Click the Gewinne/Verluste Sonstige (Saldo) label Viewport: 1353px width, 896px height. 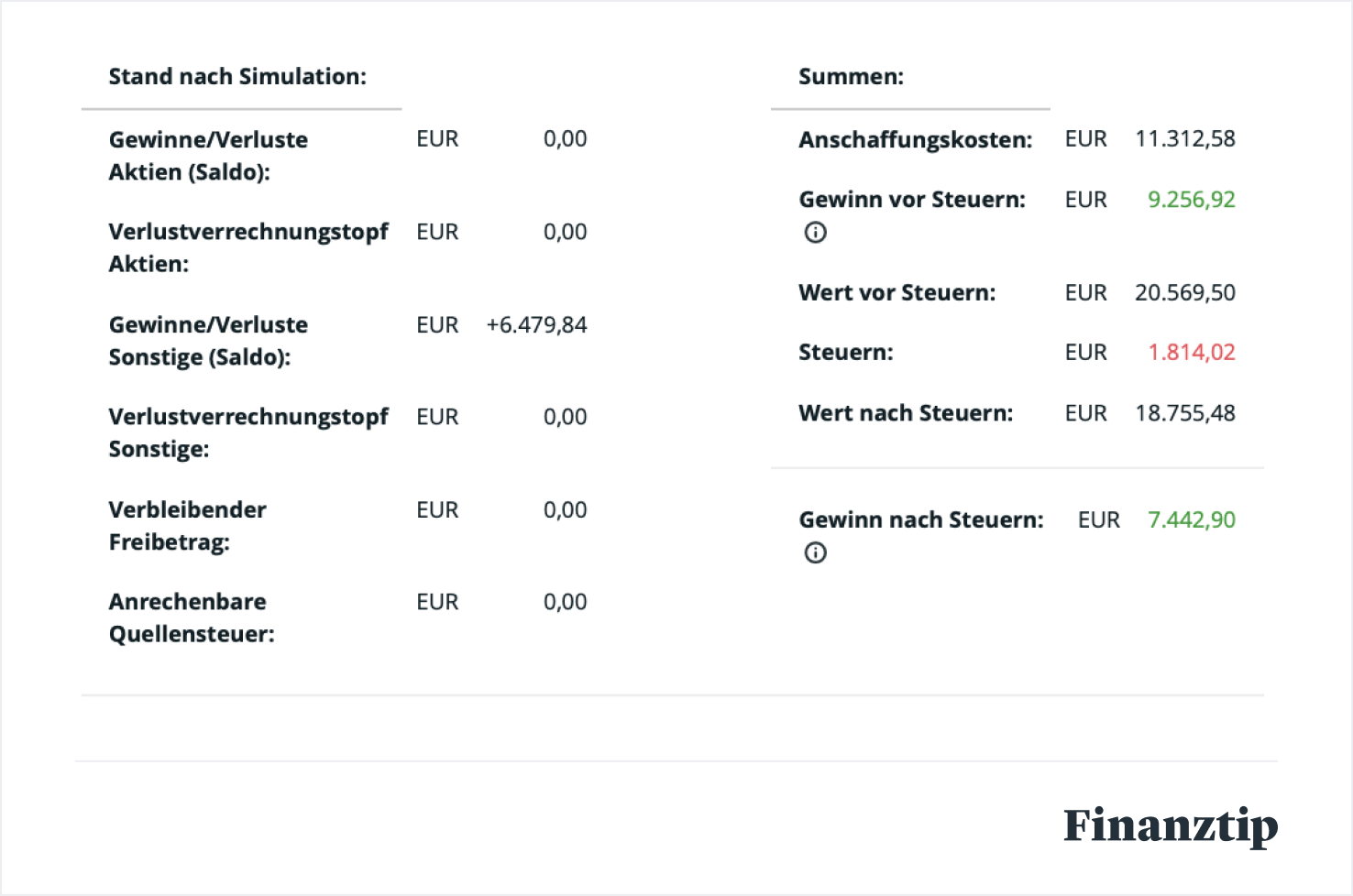(208, 341)
